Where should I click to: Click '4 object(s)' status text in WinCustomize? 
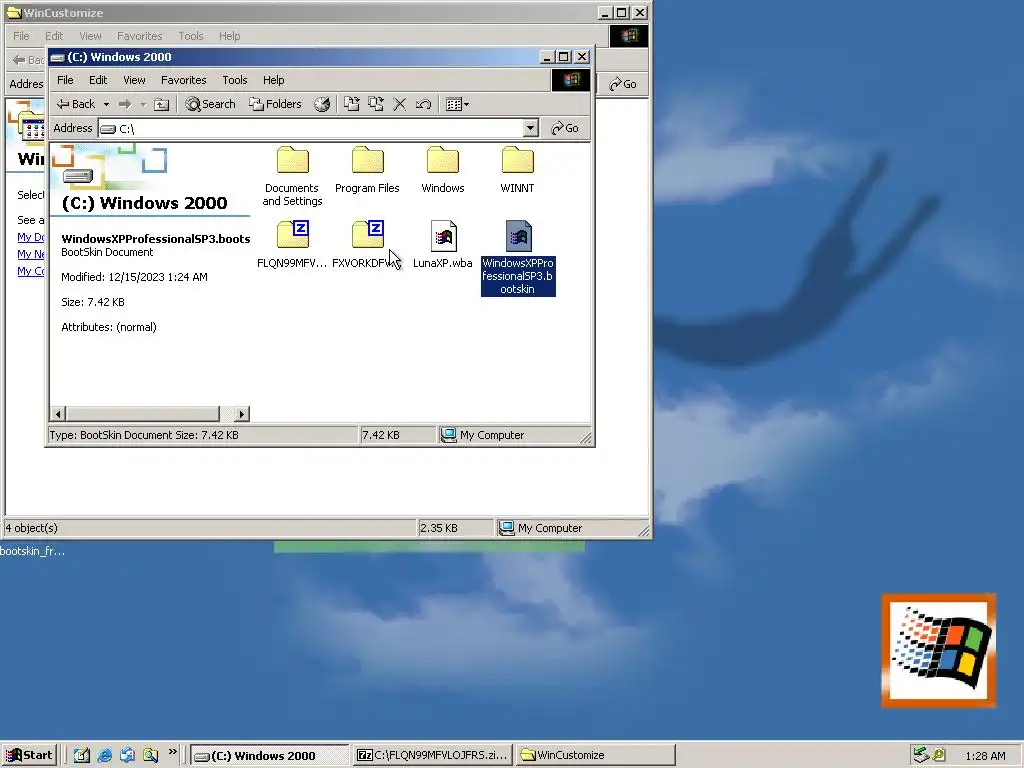pyautogui.click(x=31, y=528)
